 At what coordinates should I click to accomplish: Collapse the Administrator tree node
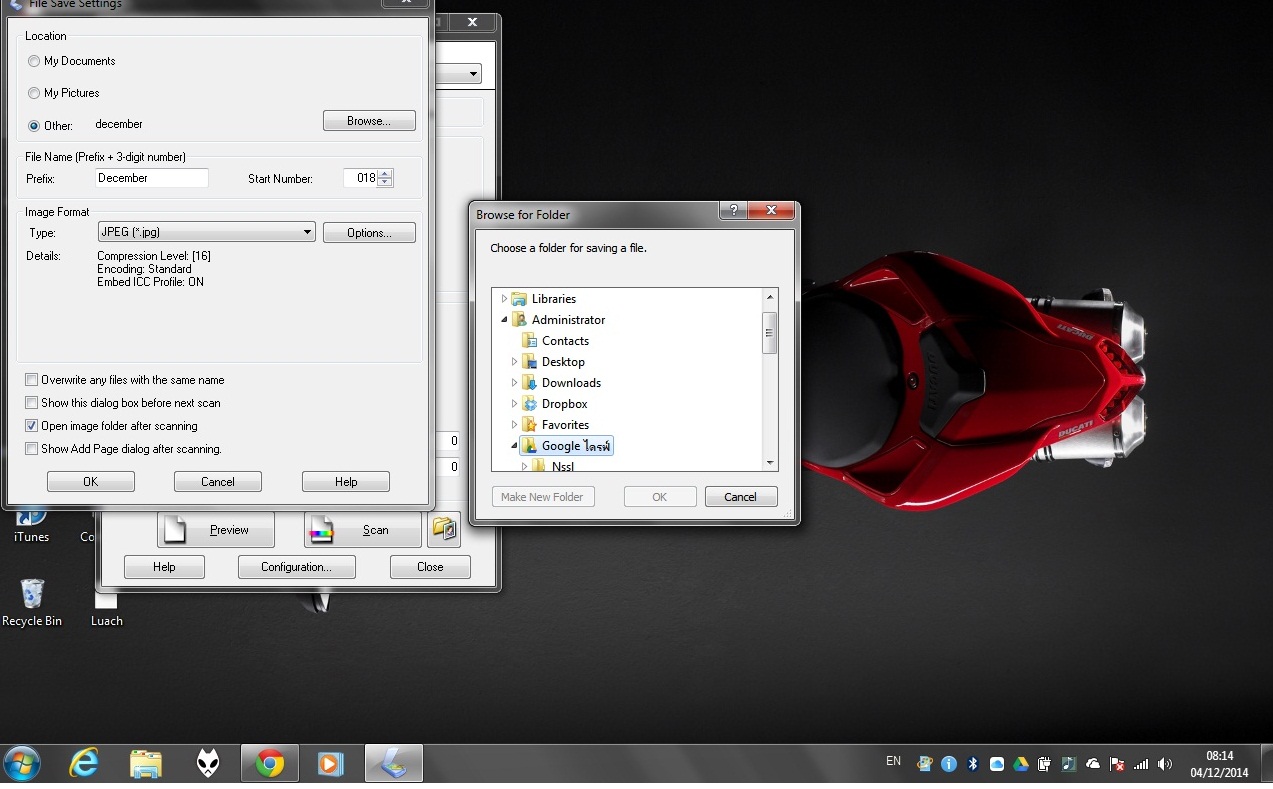click(504, 320)
